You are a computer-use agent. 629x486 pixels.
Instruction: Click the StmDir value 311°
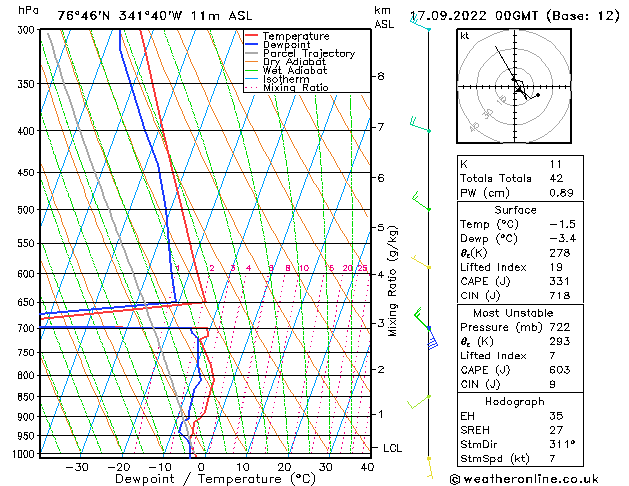tap(562, 444)
